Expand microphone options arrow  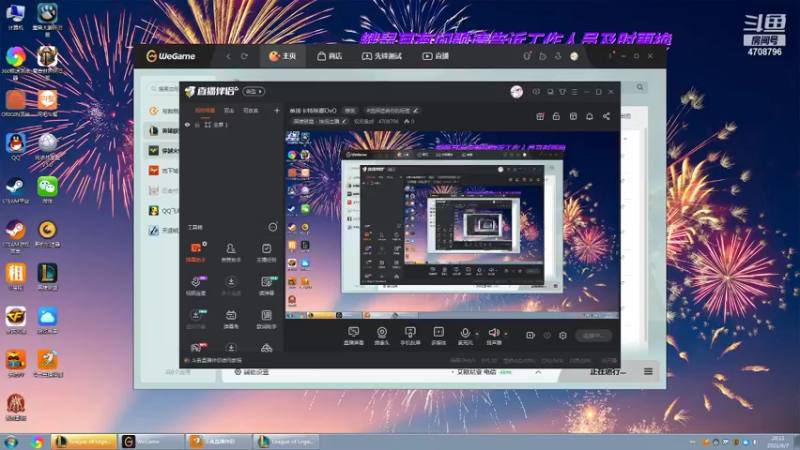[x=477, y=334]
